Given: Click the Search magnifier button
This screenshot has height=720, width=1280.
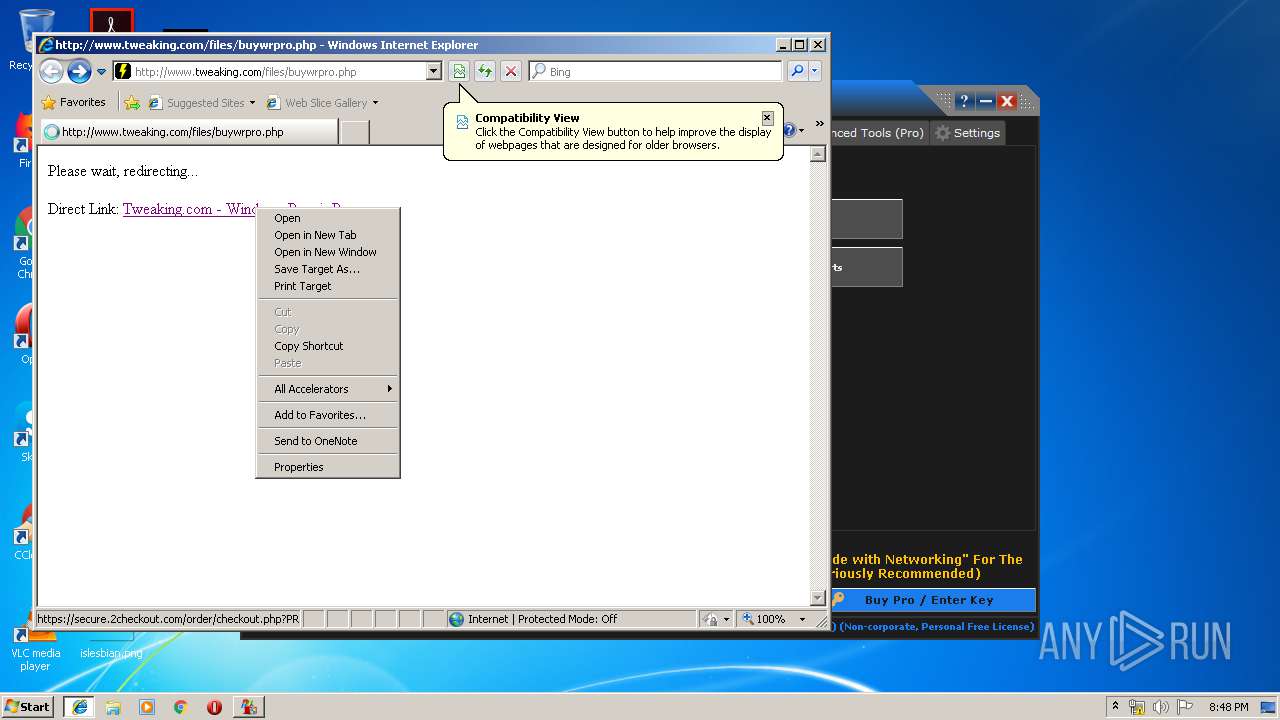Looking at the screenshot, I should 797,71.
